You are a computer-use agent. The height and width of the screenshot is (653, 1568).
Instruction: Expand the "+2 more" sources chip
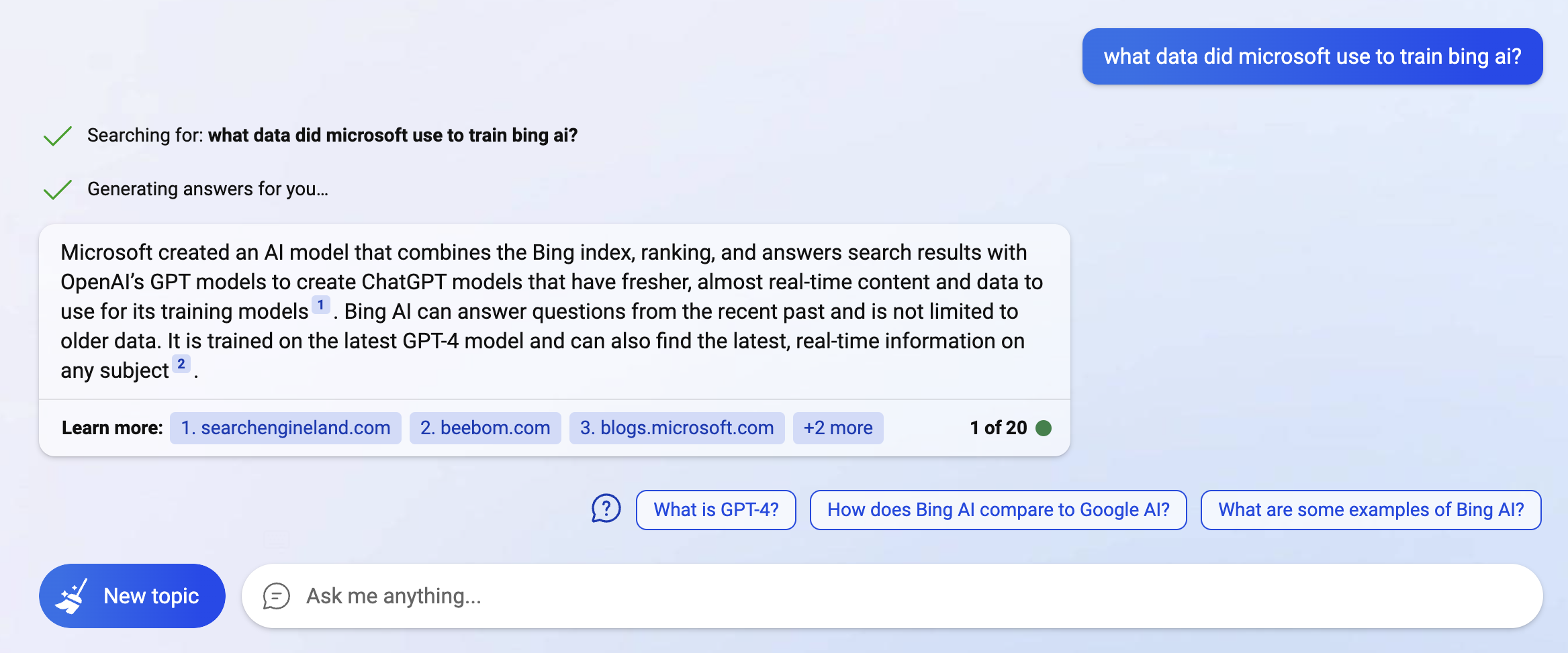(x=838, y=428)
